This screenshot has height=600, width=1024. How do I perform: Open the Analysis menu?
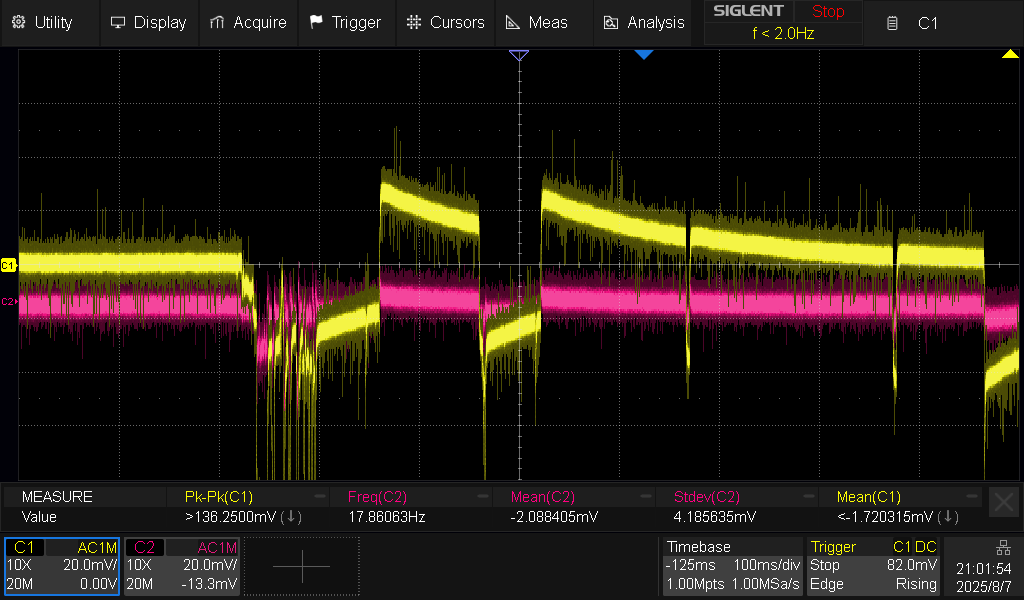(x=644, y=22)
